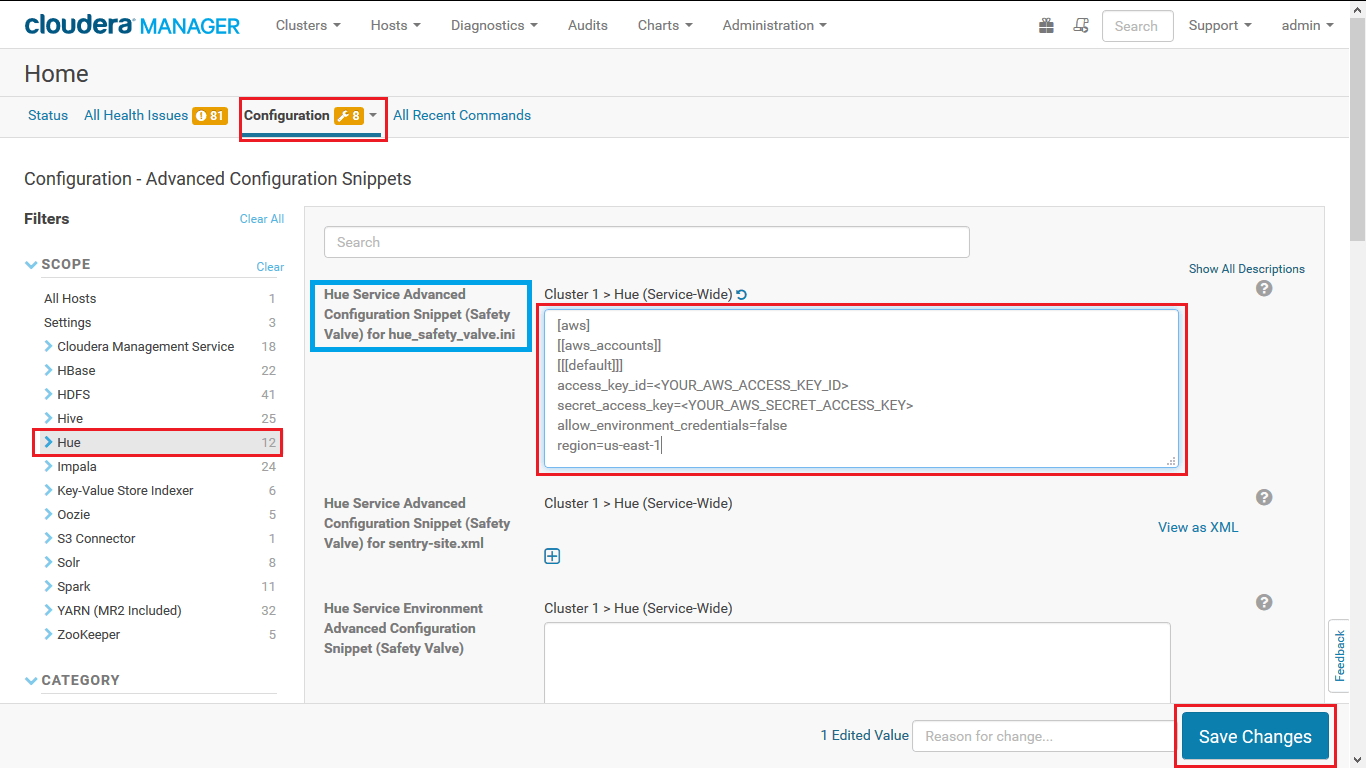Click the wrench badge showing 8
The height and width of the screenshot is (768, 1366).
pos(348,116)
